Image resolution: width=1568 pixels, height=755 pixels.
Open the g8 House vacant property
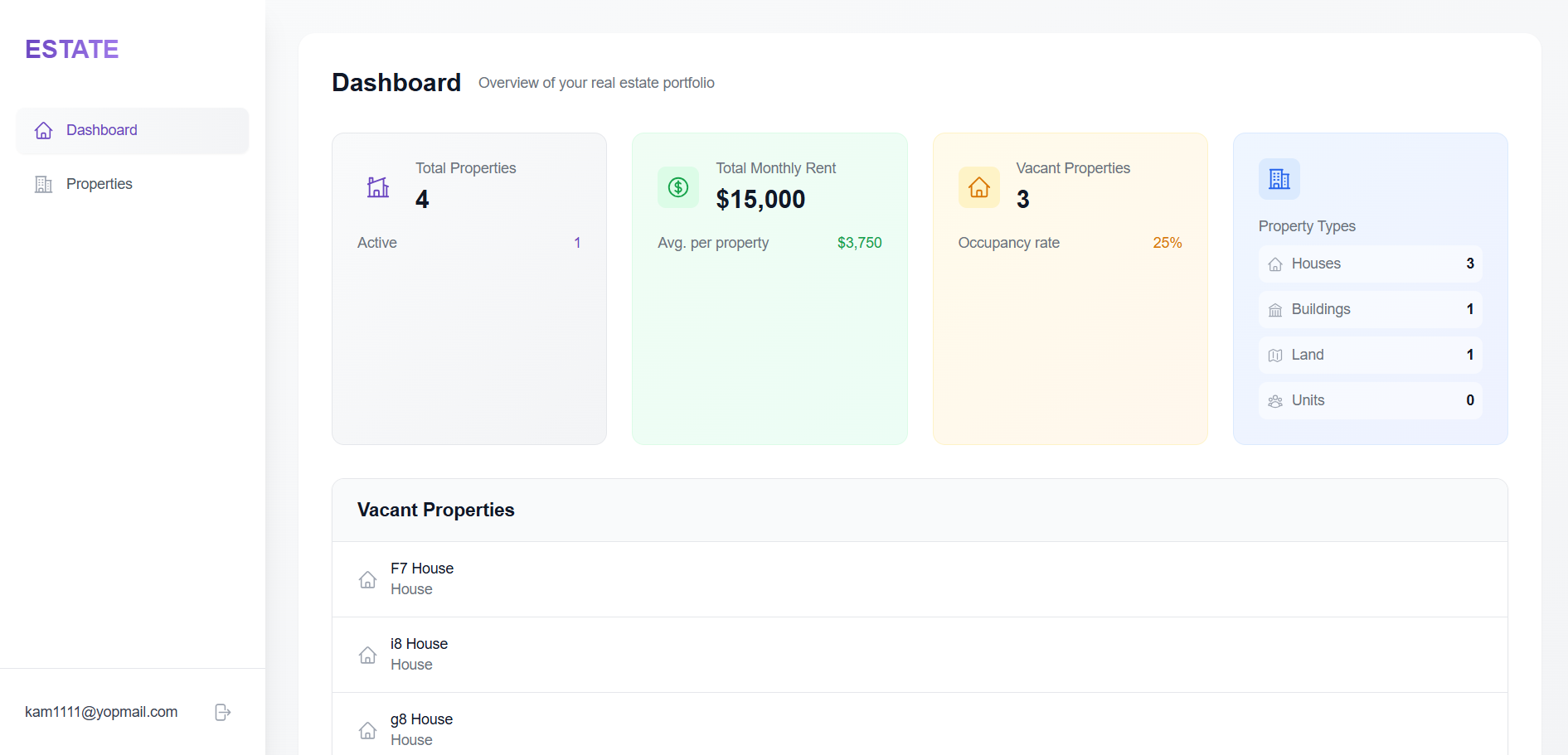click(x=920, y=724)
